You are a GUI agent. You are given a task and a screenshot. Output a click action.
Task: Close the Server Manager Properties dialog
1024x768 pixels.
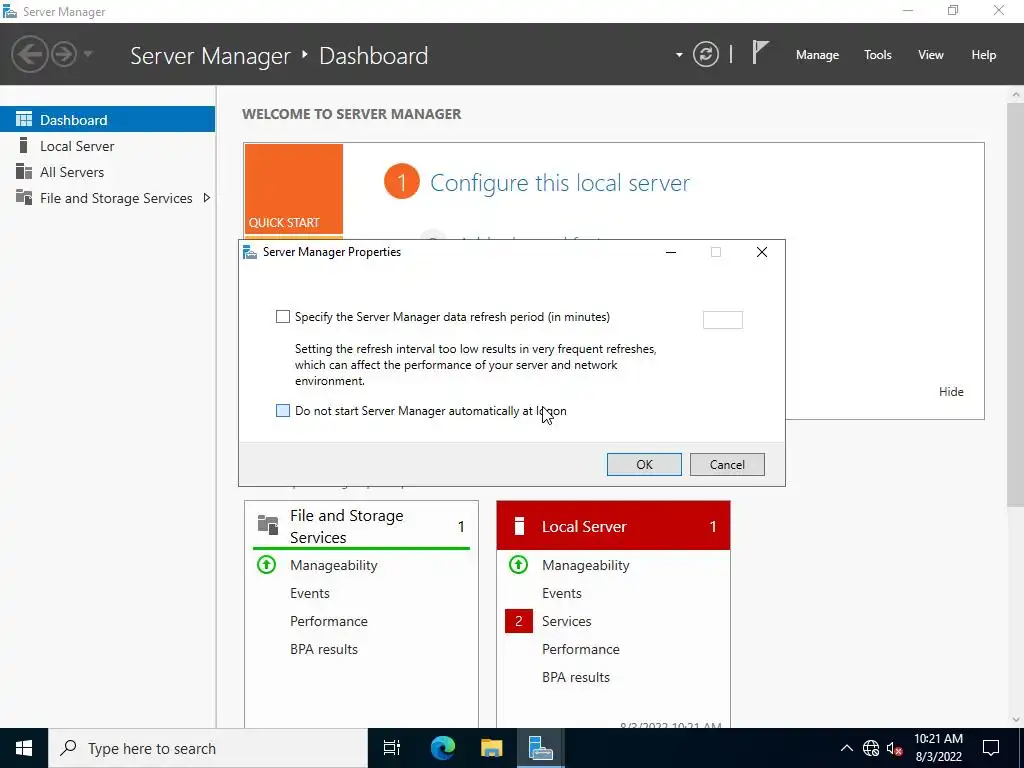click(x=761, y=252)
